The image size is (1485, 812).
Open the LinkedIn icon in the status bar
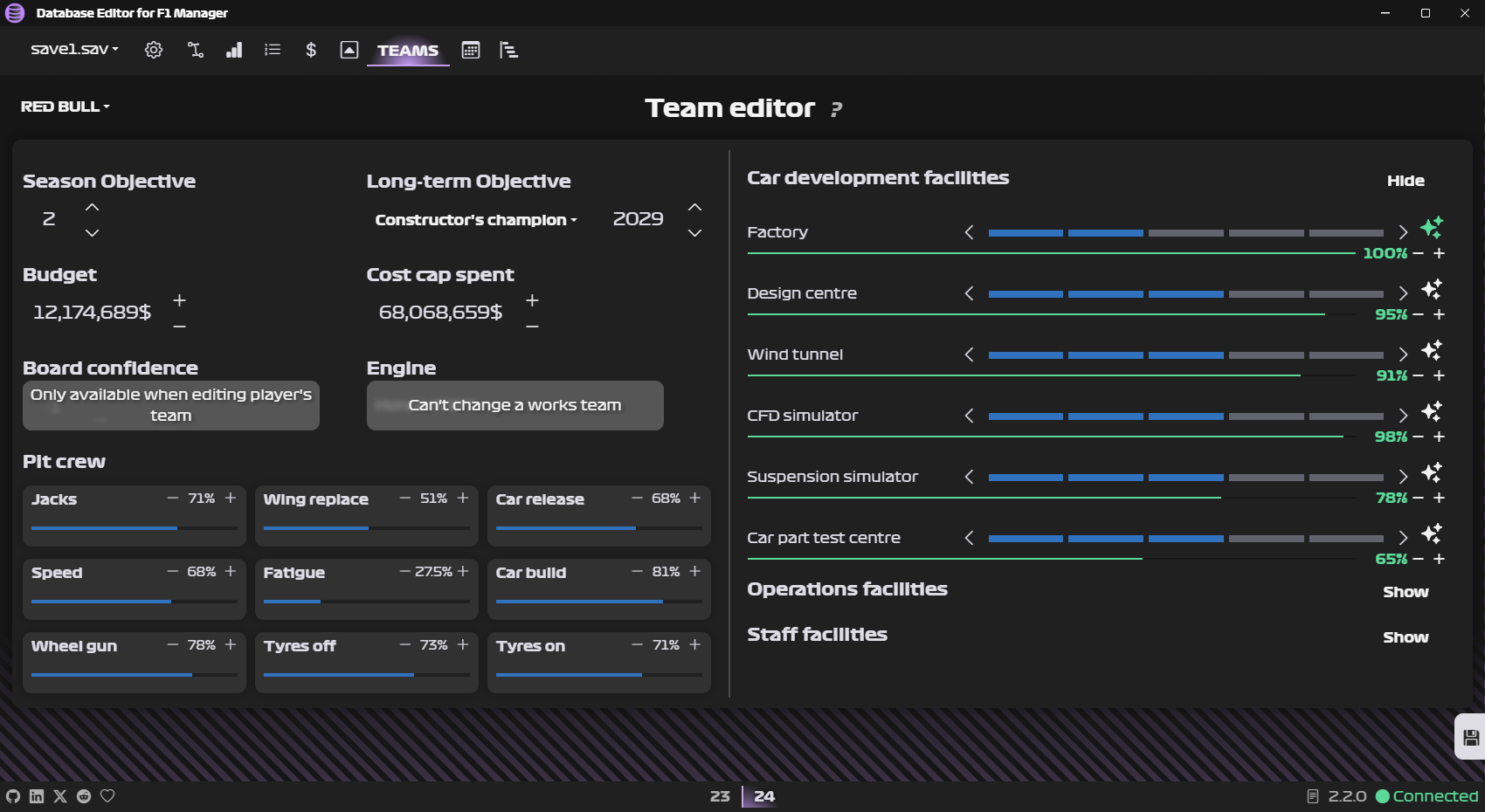pos(37,796)
